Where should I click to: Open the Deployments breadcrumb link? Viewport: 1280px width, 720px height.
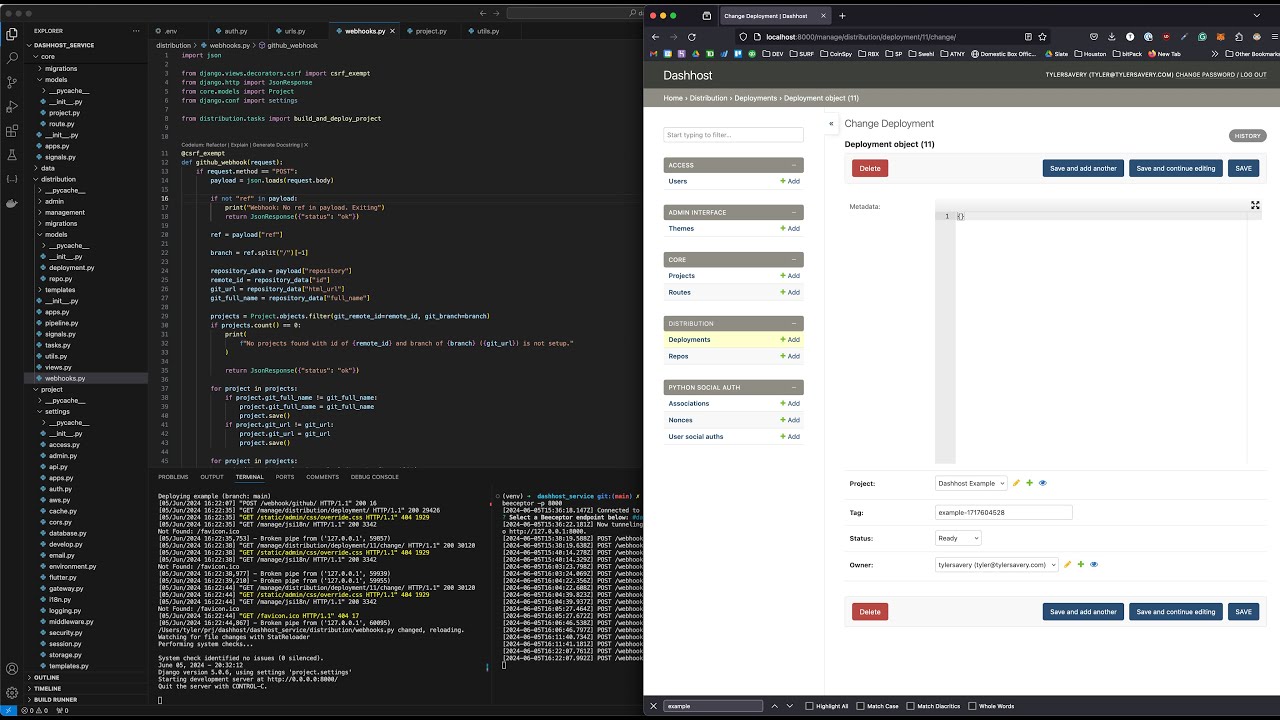(x=755, y=98)
